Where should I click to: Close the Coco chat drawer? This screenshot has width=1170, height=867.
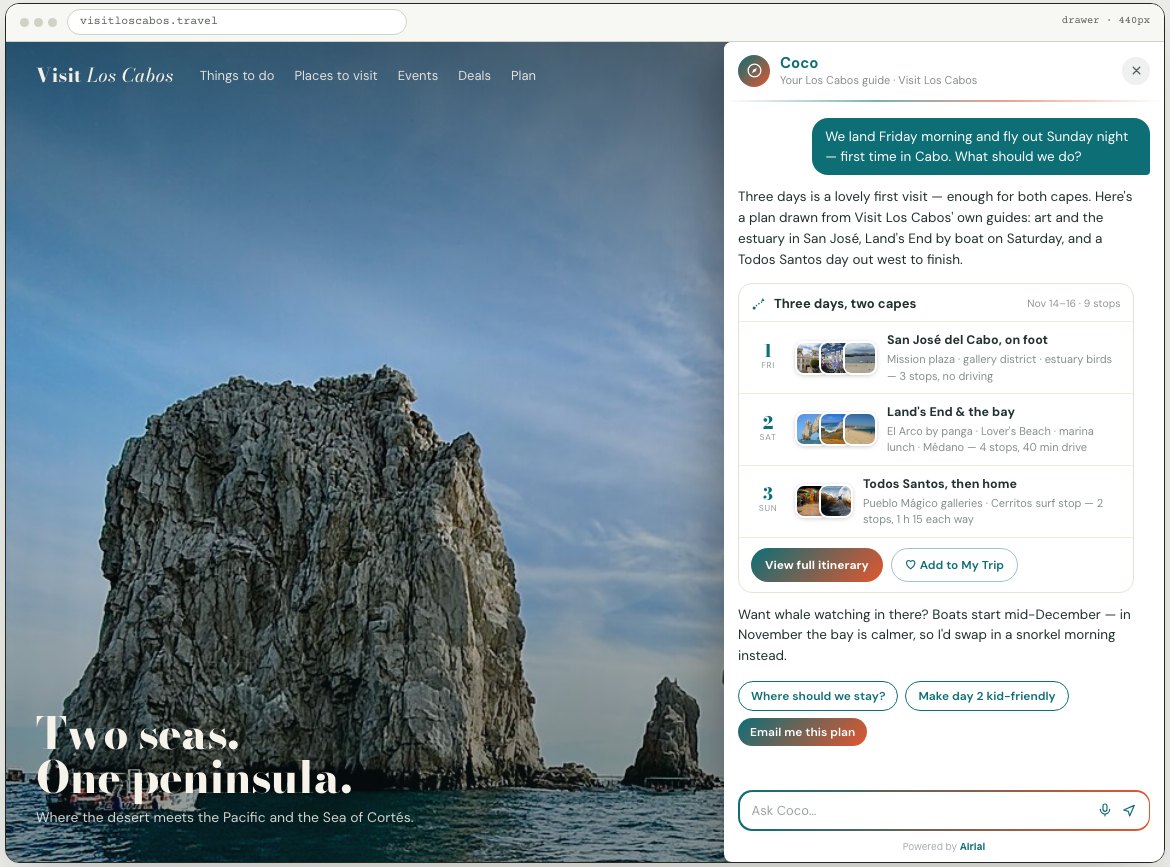(1136, 71)
